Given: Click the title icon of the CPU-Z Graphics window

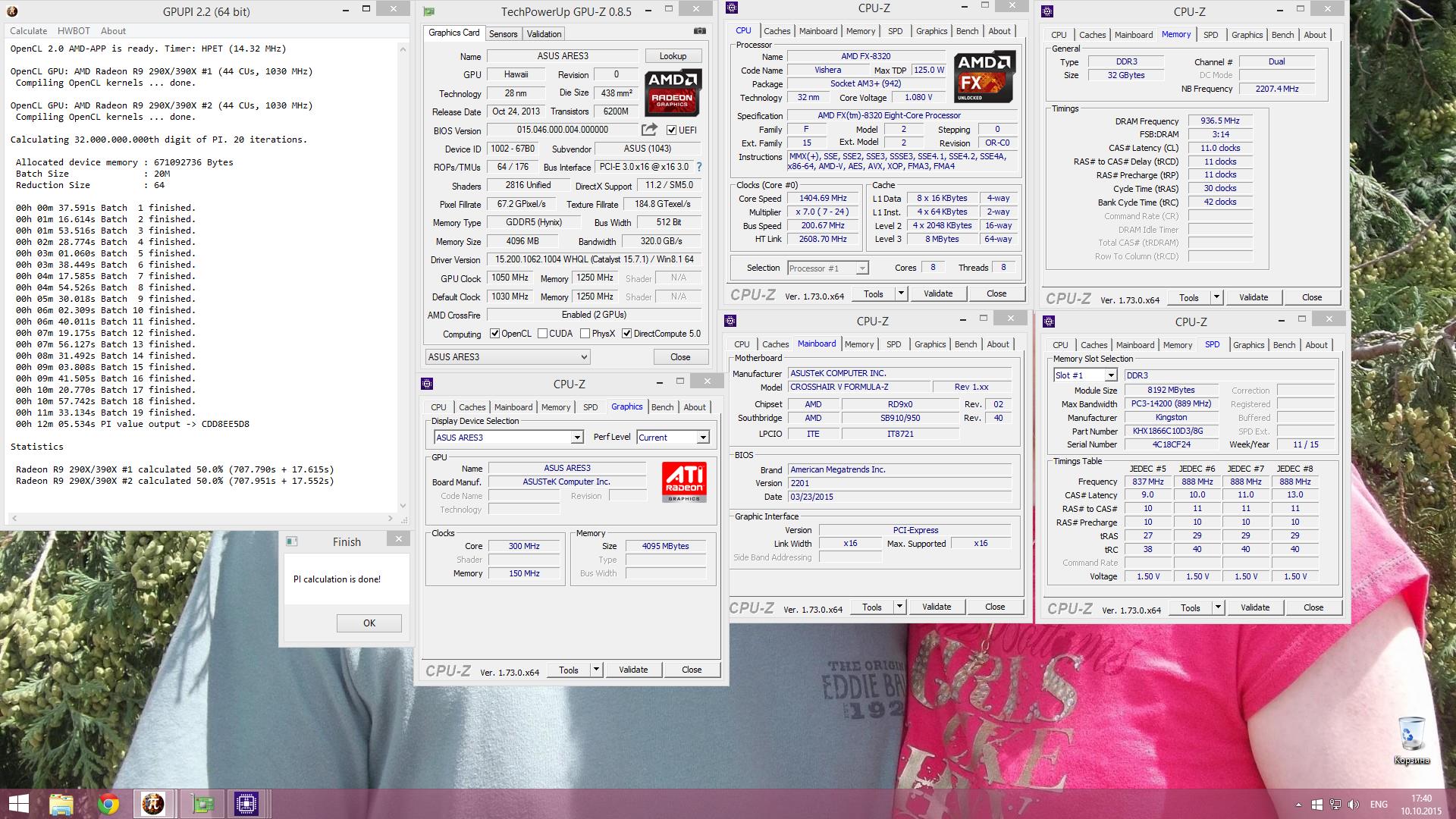Looking at the screenshot, I should [x=427, y=384].
